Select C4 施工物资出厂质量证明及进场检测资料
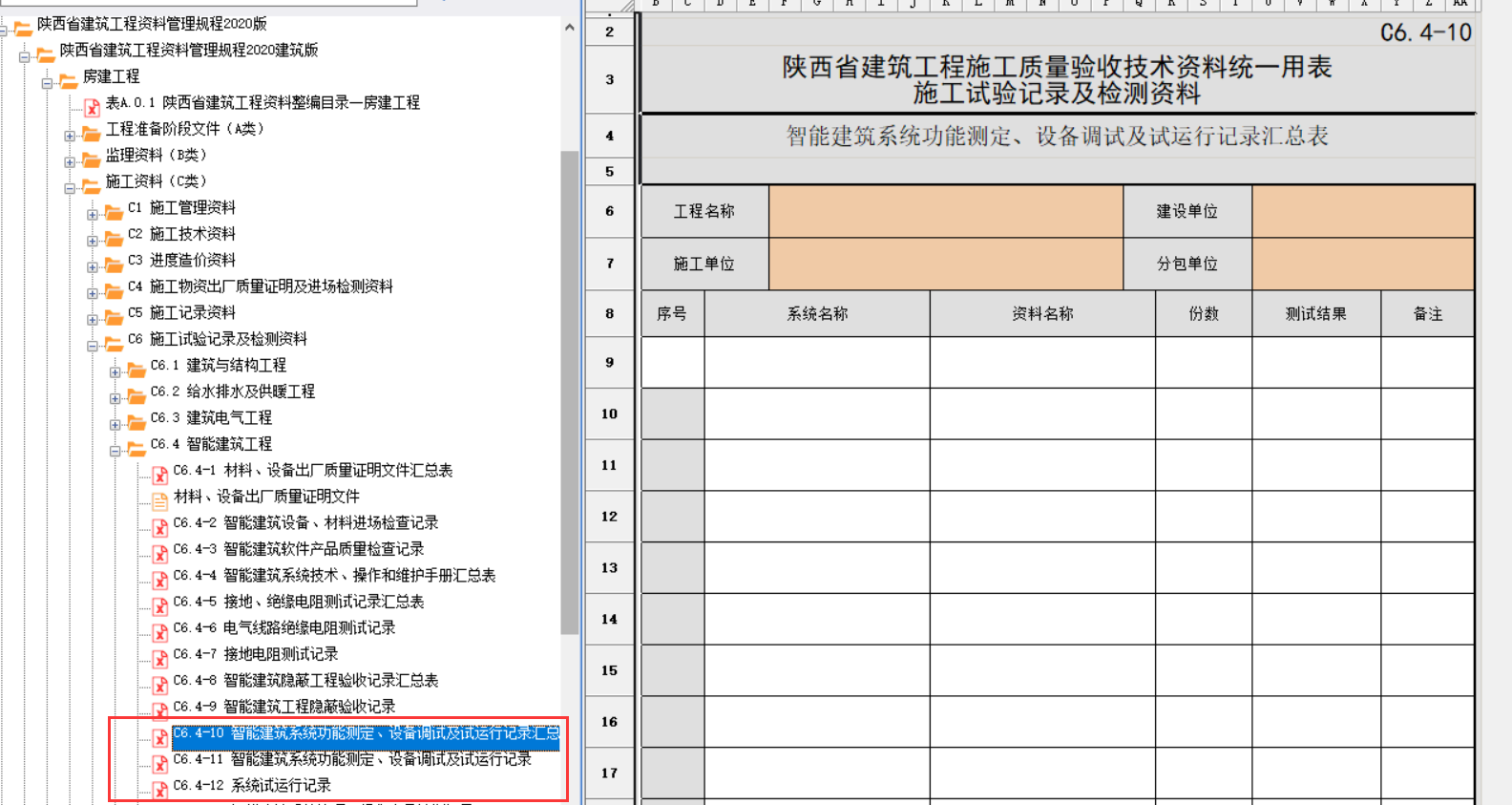 tap(261, 286)
